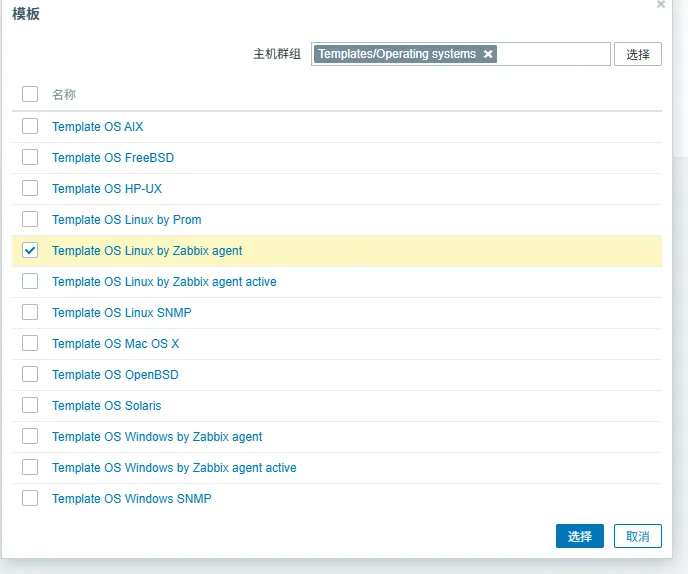This screenshot has width=688, height=574.
Task: Close the template dialog
Action: (x=661, y=4)
